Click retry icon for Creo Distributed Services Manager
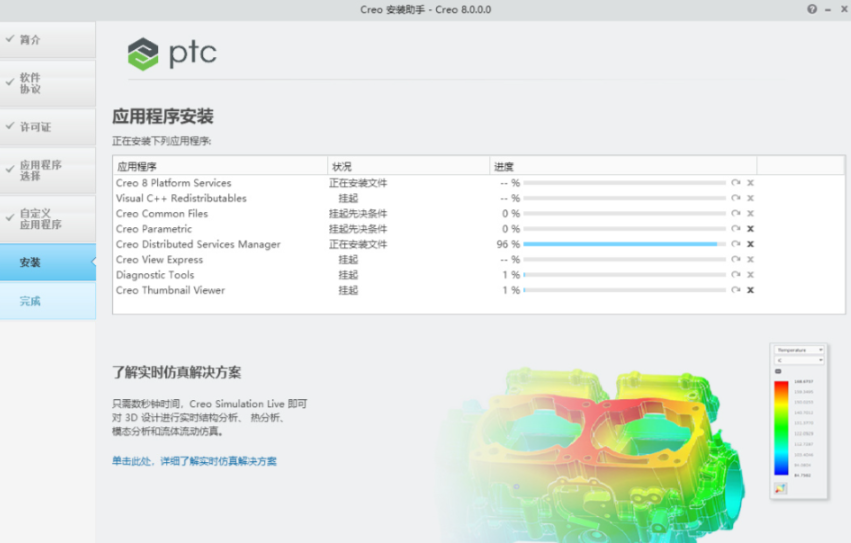This screenshot has width=851, height=543. [735, 244]
